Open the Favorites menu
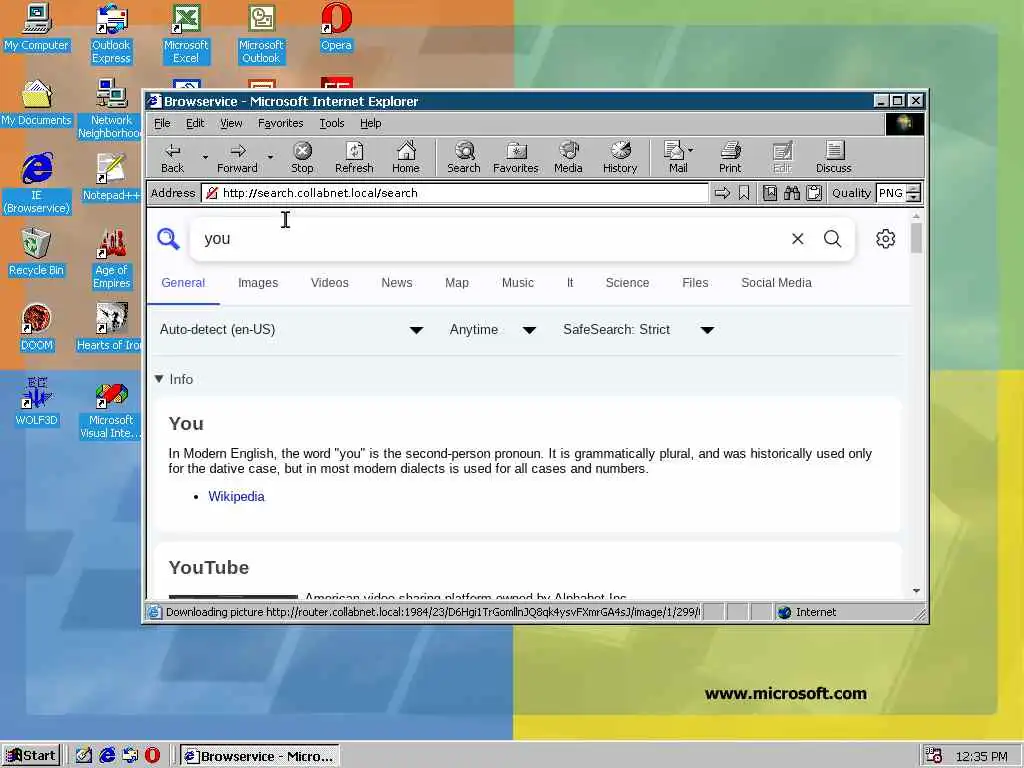 280,123
